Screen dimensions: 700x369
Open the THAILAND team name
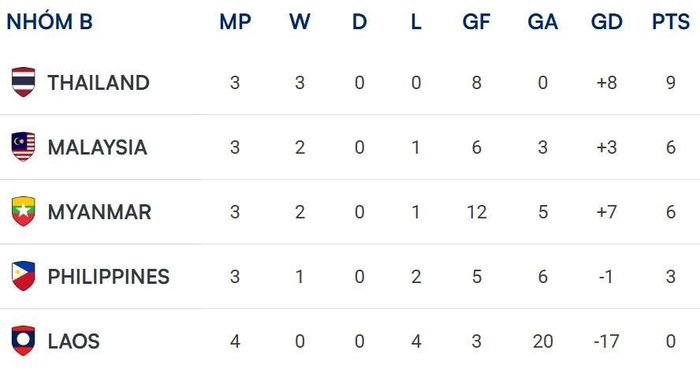[x=98, y=83]
